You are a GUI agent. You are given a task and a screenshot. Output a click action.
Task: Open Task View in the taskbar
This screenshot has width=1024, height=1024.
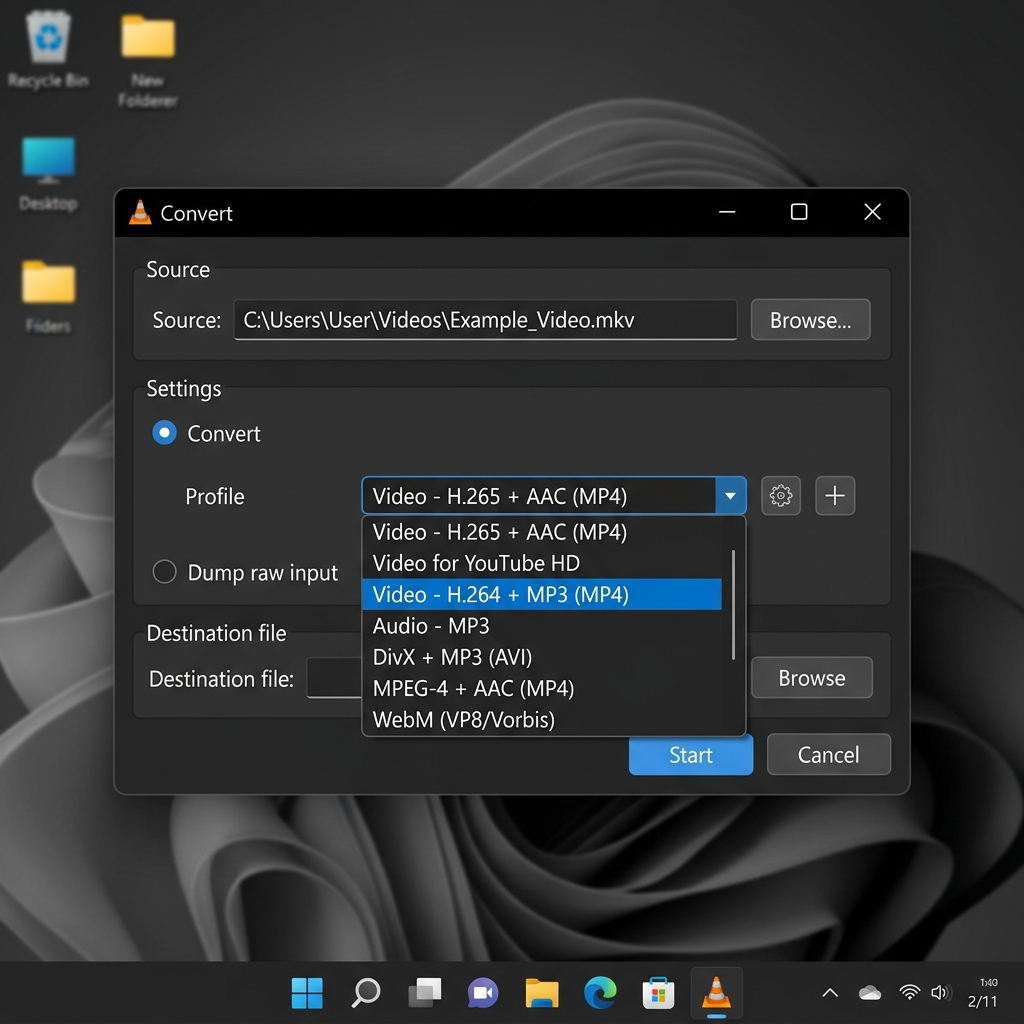(424, 993)
